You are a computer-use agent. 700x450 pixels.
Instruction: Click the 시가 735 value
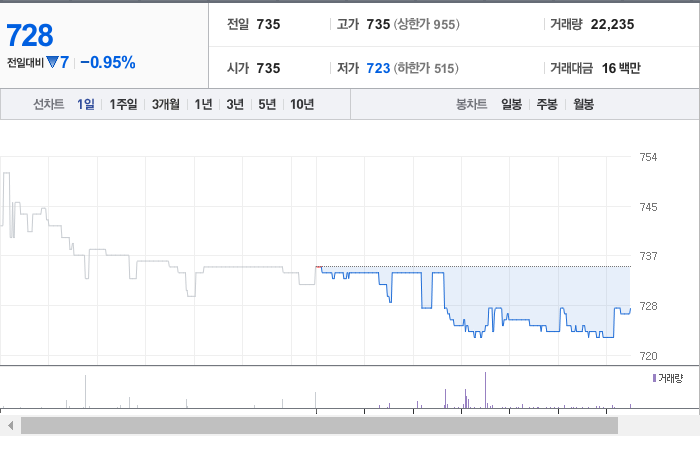[268, 68]
